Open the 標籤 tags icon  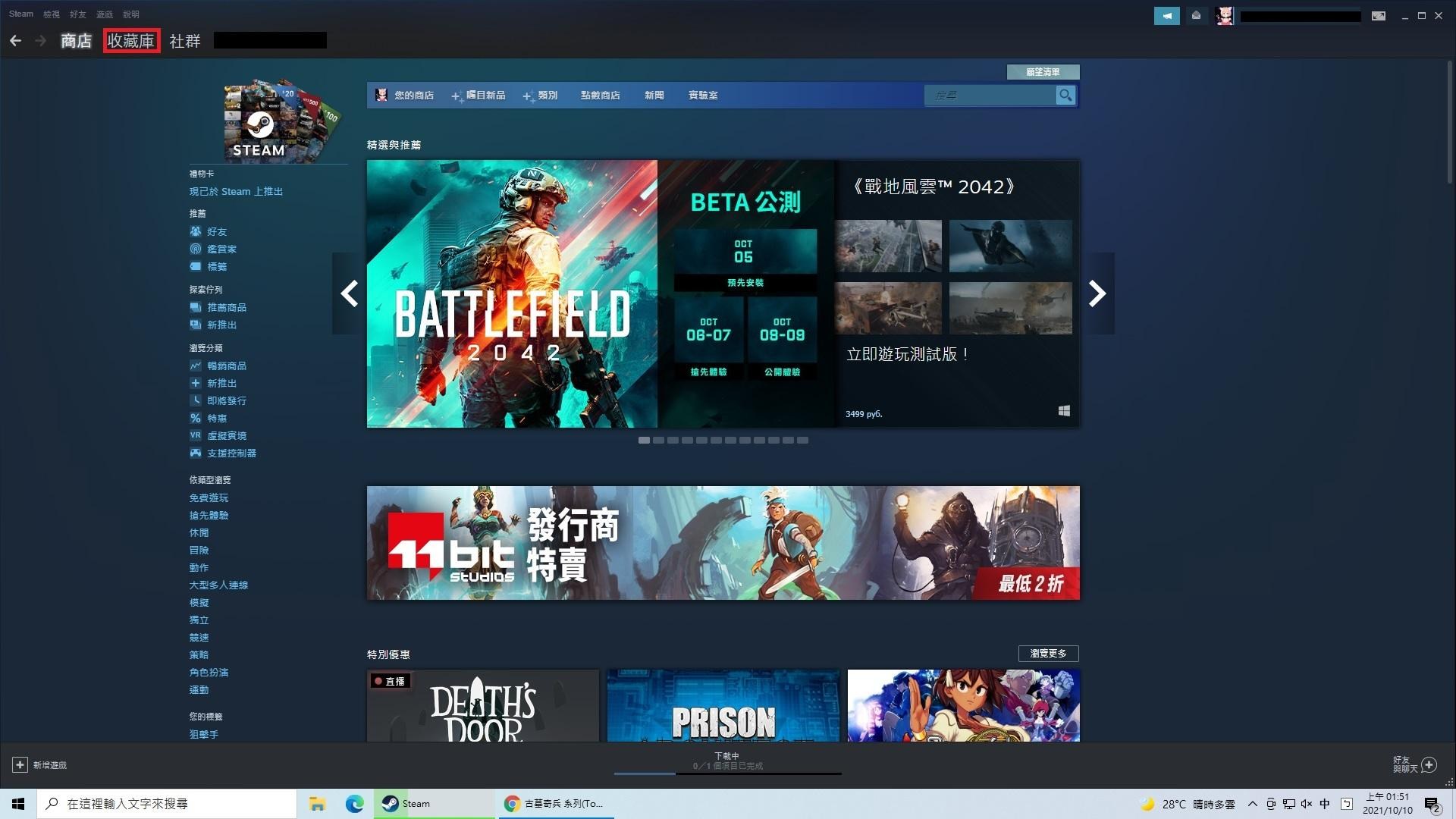196,266
